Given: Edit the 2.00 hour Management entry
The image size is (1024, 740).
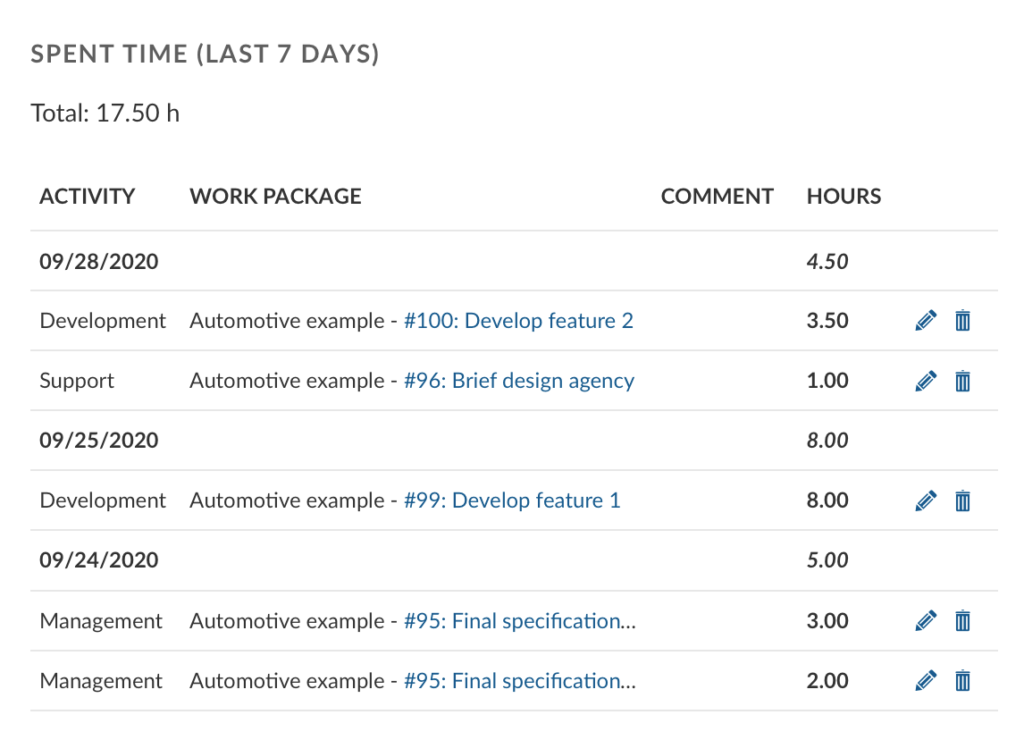Looking at the screenshot, I should [926, 681].
